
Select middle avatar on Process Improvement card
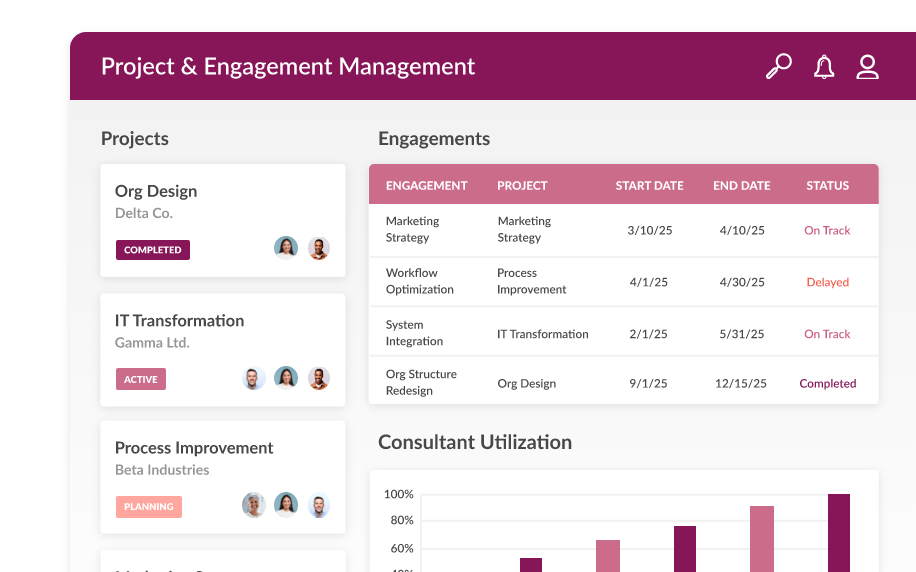coord(286,505)
